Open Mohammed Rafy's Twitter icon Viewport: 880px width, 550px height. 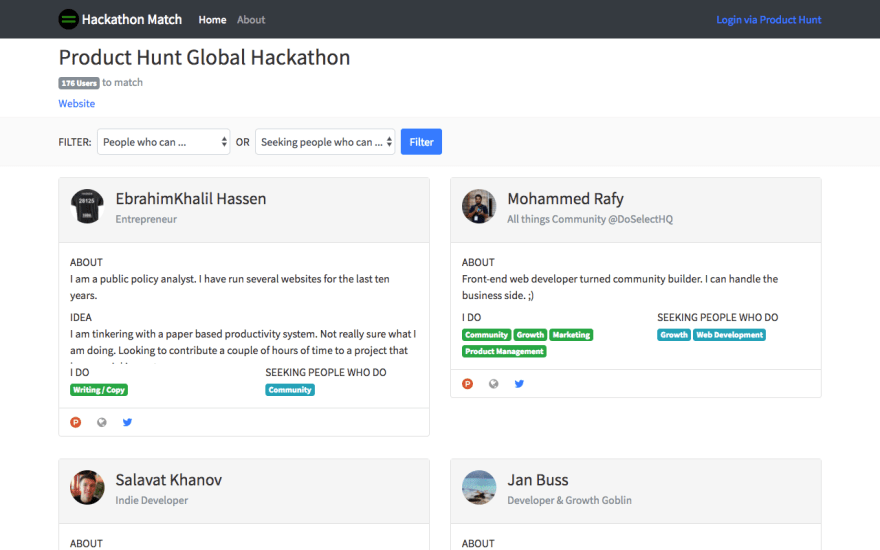click(519, 384)
